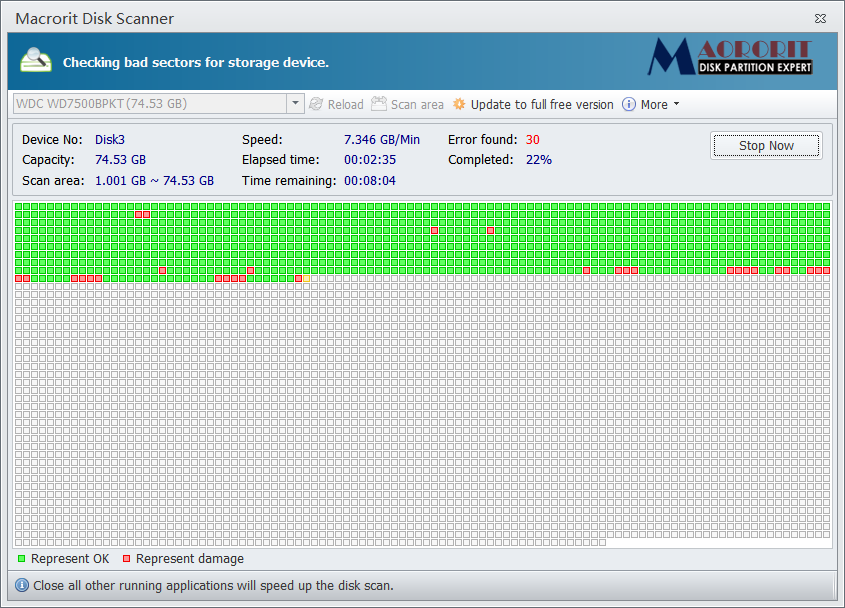Click the gear icon for Update to full free version
The width and height of the screenshot is (845, 608).
(x=459, y=104)
